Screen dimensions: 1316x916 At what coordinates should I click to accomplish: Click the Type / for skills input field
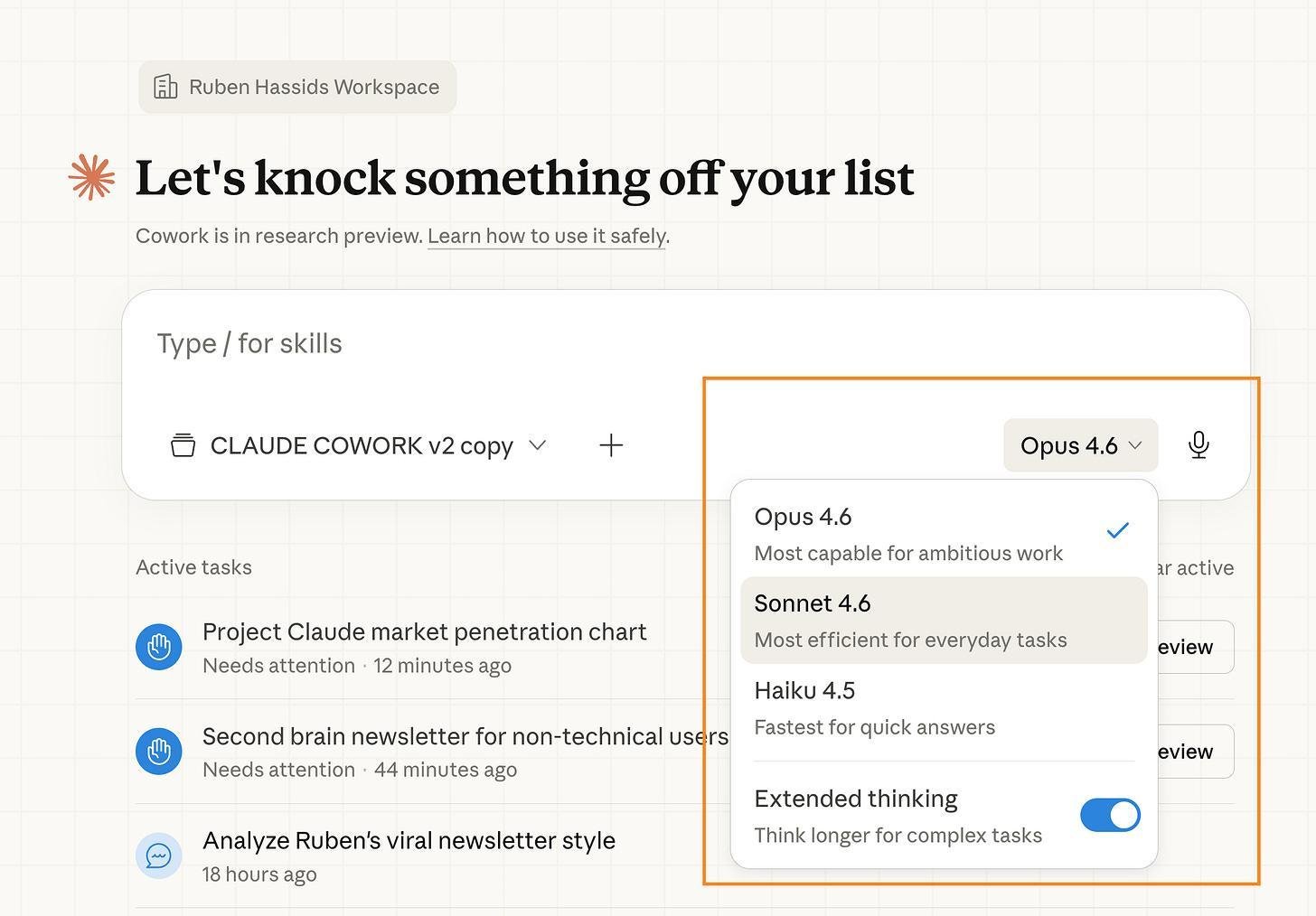pyautogui.click(x=685, y=344)
